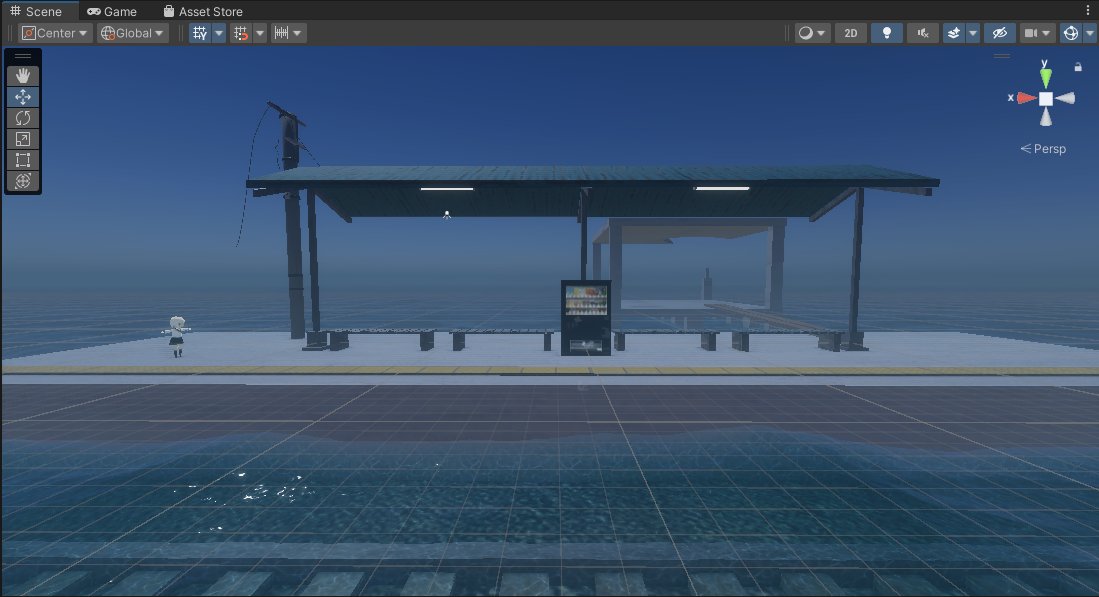Toggle scene effects (skybox, fog)

[x=954, y=33]
